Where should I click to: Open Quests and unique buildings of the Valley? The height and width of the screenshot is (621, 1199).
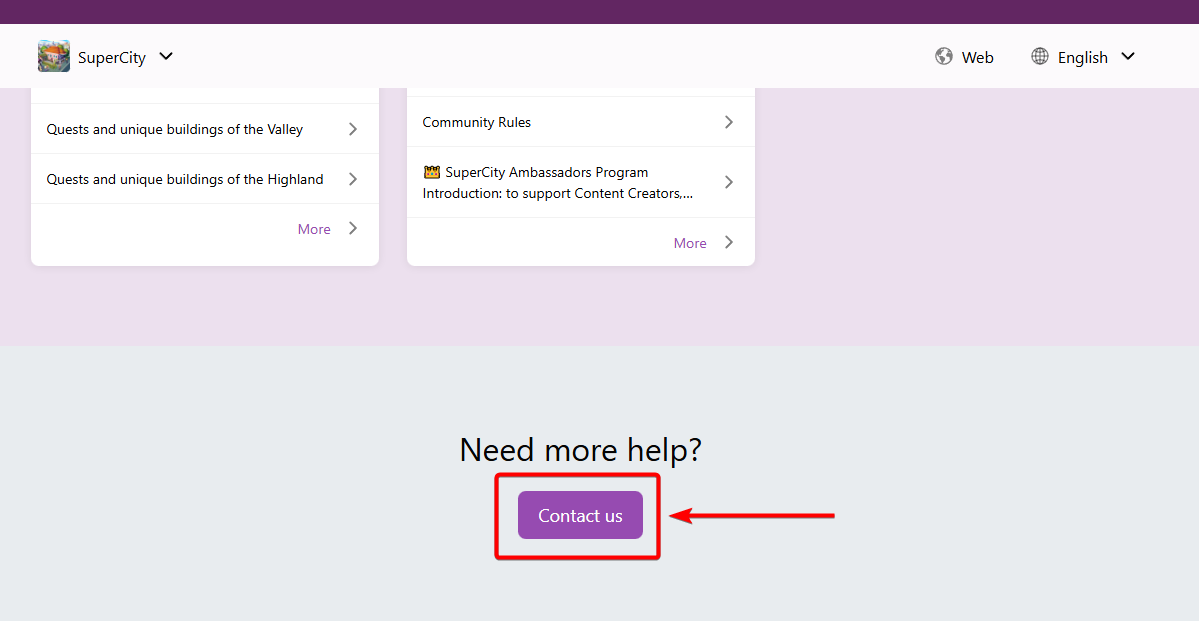pyautogui.click(x=175, y=129)
